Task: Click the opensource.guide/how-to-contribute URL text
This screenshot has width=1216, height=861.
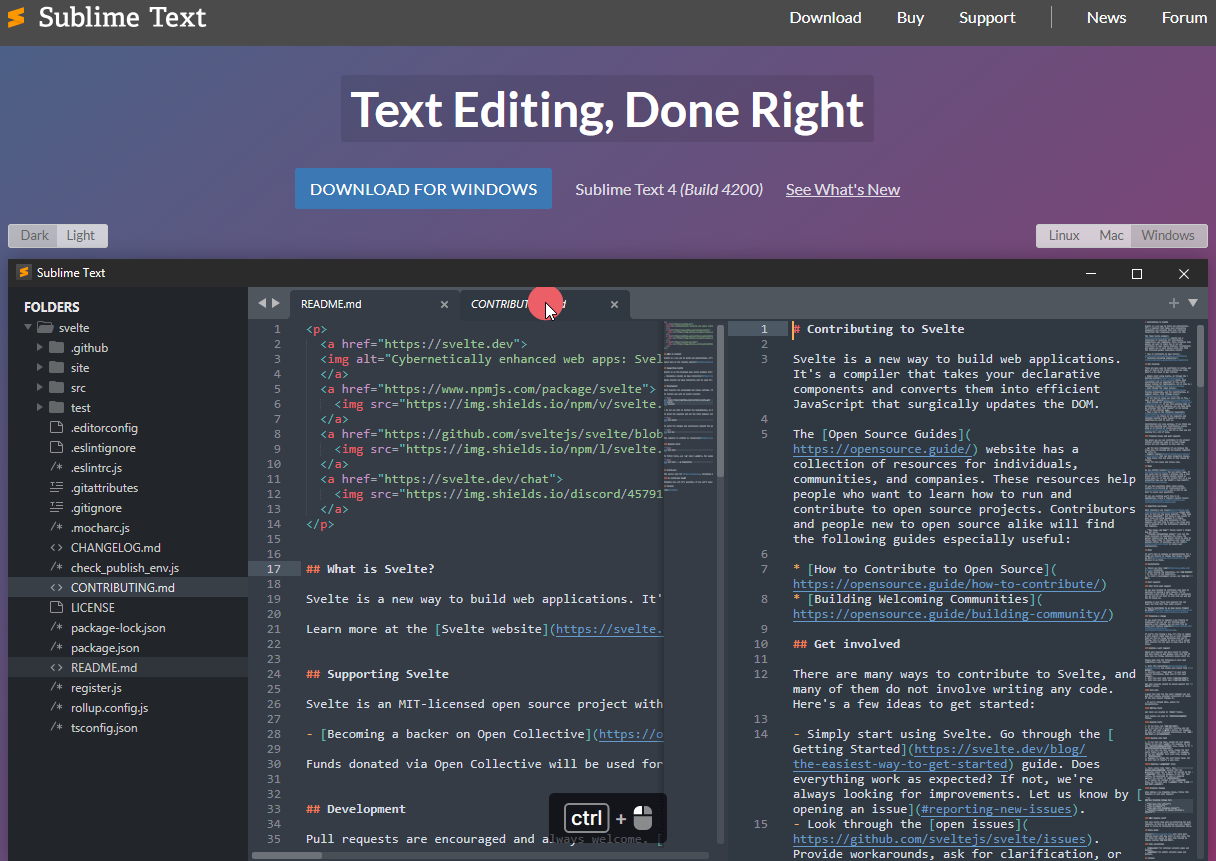Action: pos(949,584)
